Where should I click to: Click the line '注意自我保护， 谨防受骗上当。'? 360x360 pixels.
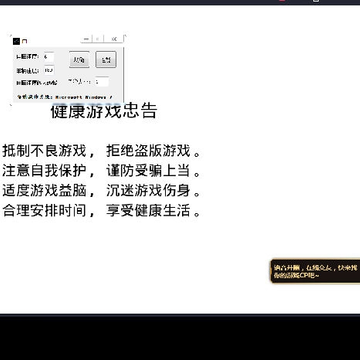pyautogui.click(x=102, y=171)
